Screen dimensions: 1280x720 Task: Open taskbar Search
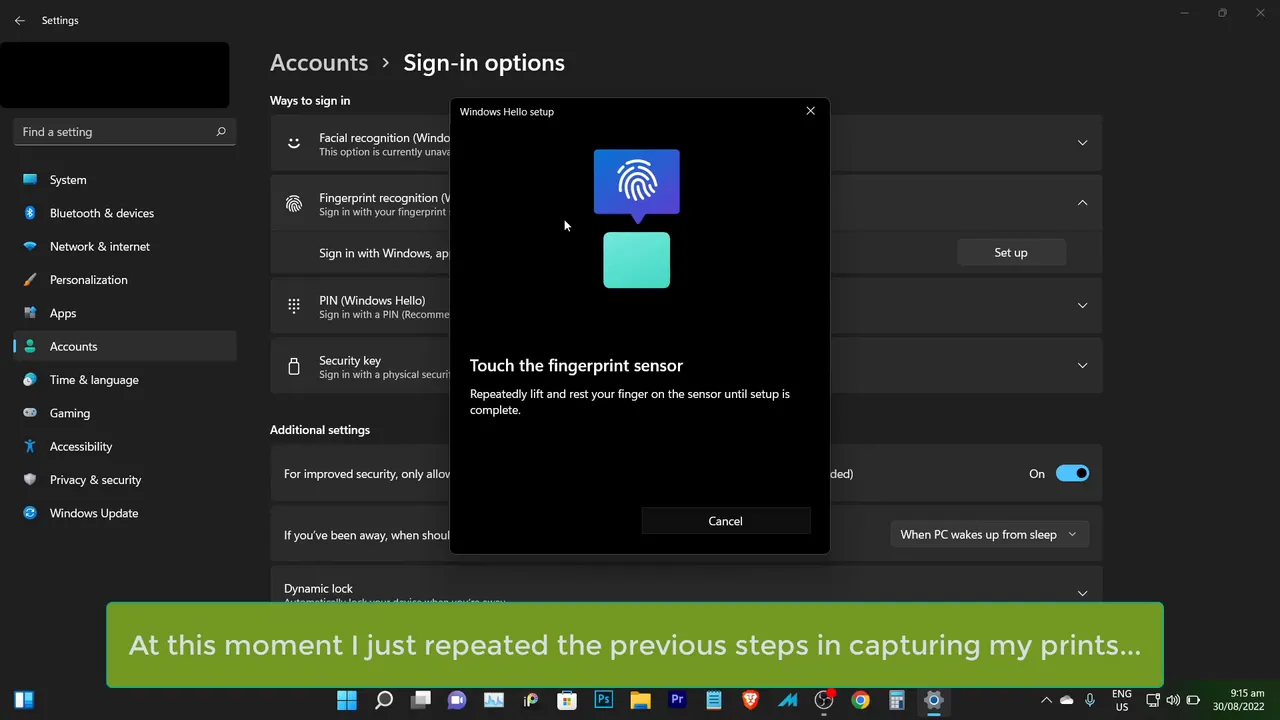click(x=384, y=700)
